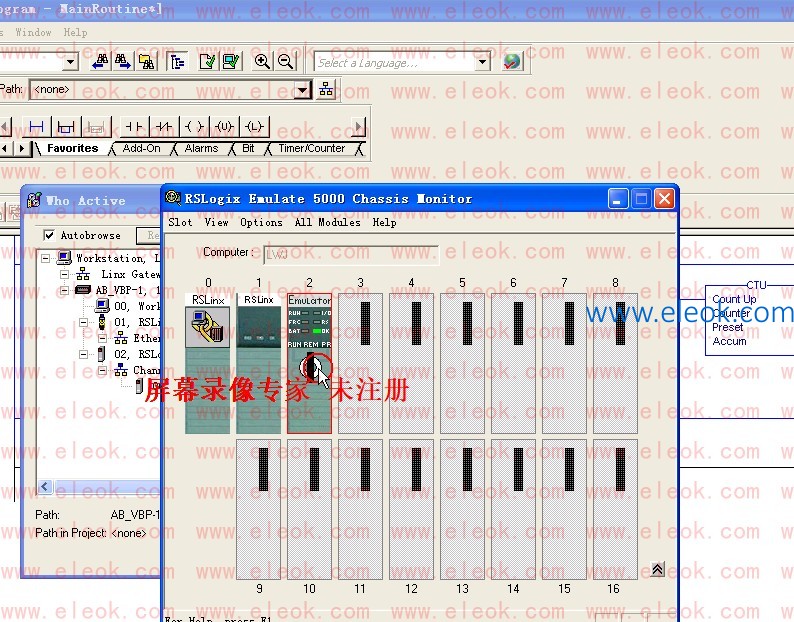Open the RSWho network browse icon
The width and height of the screenshot is (794, 622).
point(326,90)
